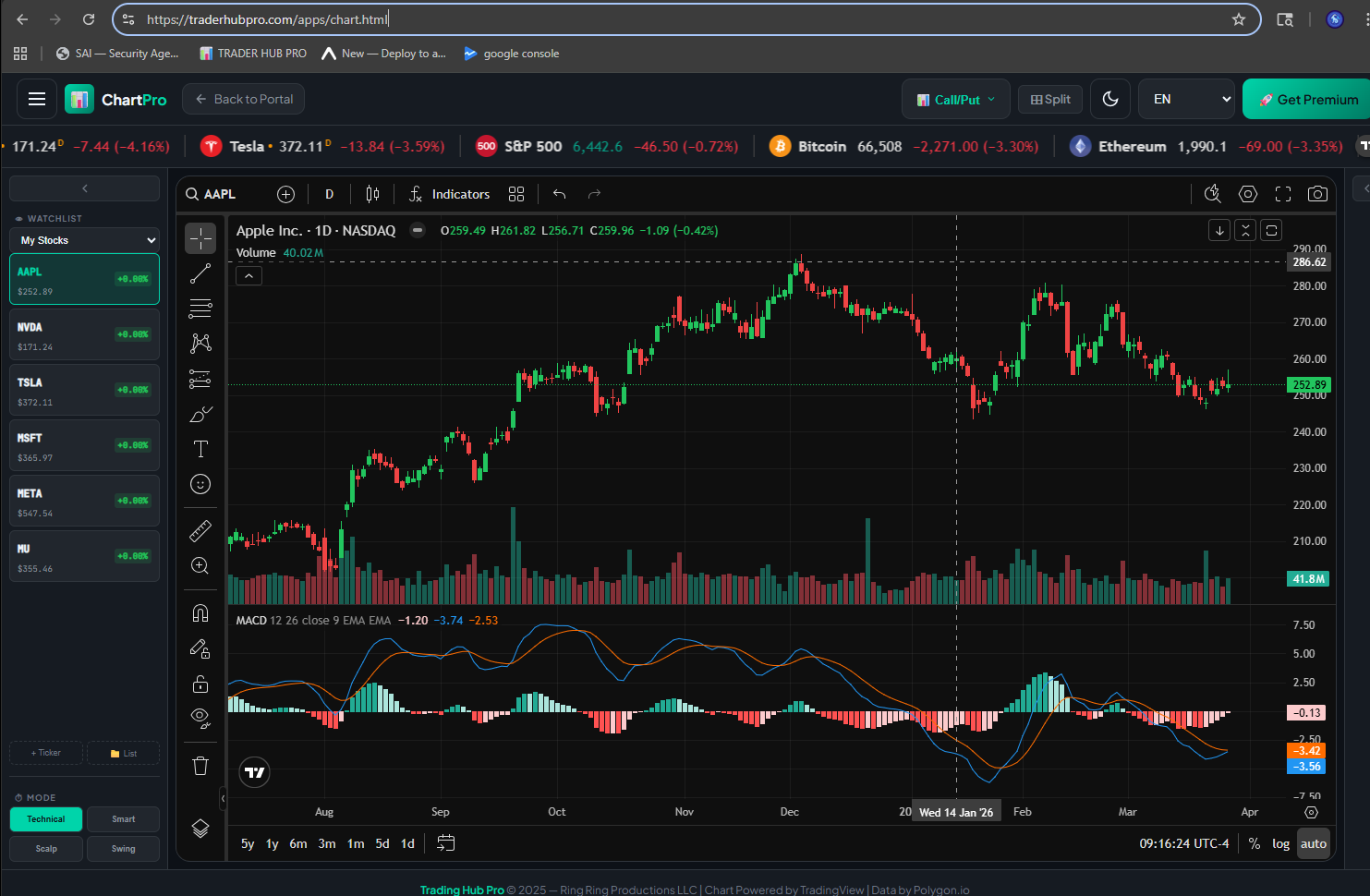Click the AAPL symbol search field

point(219,194)
